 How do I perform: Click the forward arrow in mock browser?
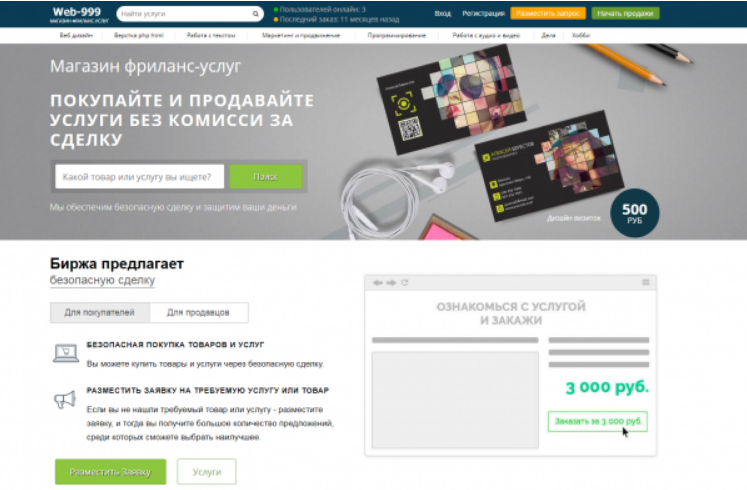391,283
